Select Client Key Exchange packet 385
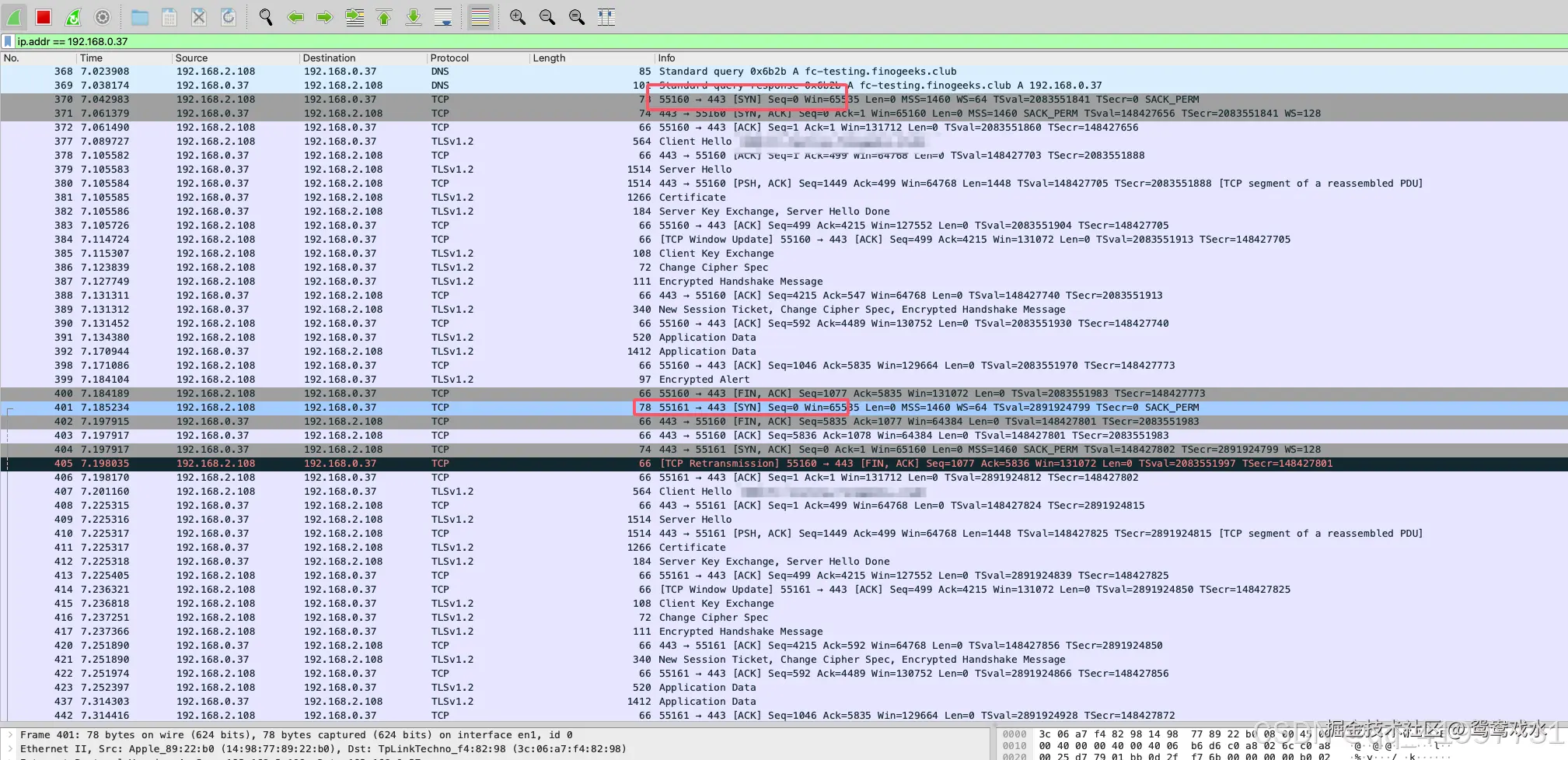The image size is (1568, 760). [784, 254]
